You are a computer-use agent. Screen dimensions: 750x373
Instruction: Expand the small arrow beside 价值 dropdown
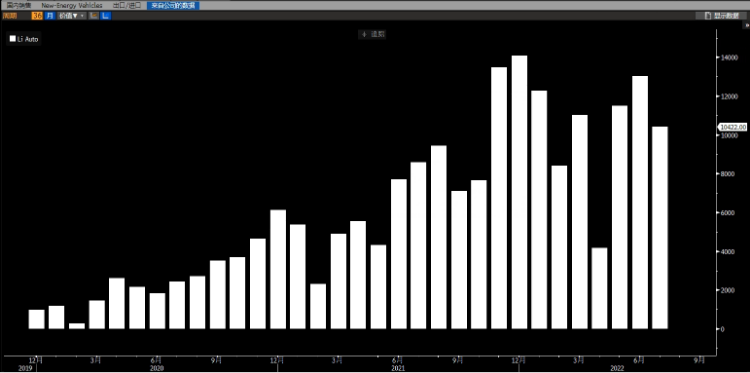pyautogui.click(x=82, y=16)
